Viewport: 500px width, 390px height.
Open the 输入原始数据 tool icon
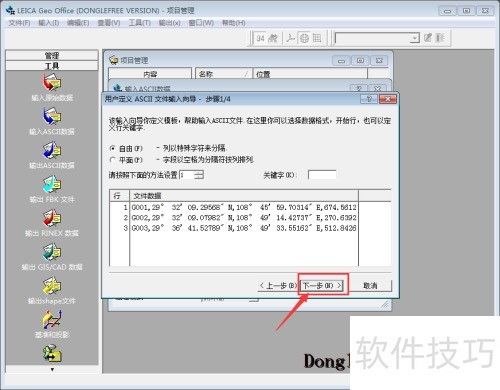(x=52, y=82)
